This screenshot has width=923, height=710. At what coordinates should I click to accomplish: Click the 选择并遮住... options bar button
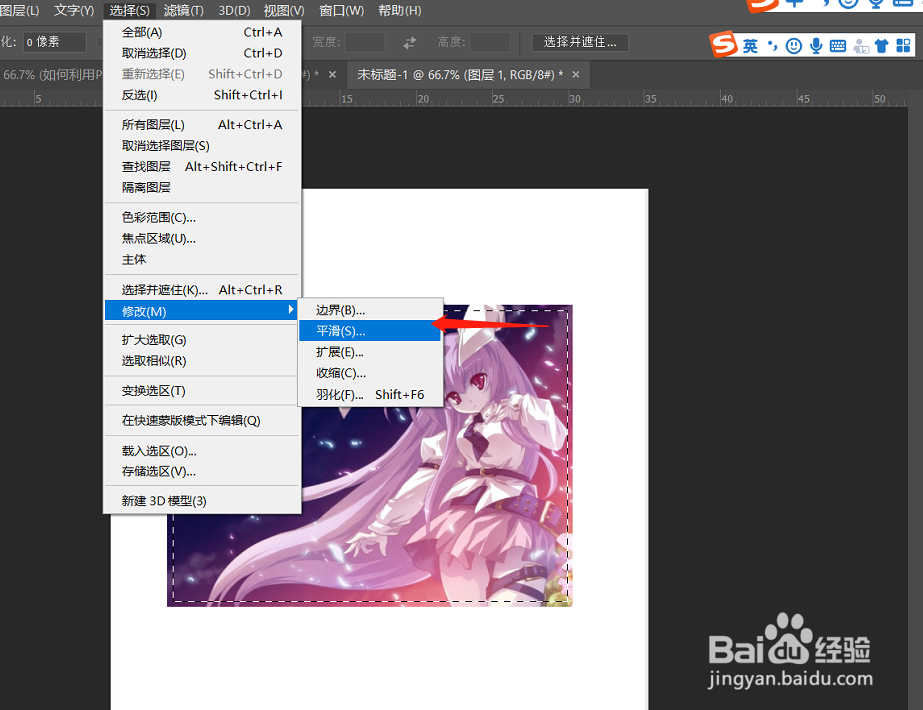click(580, 42)
